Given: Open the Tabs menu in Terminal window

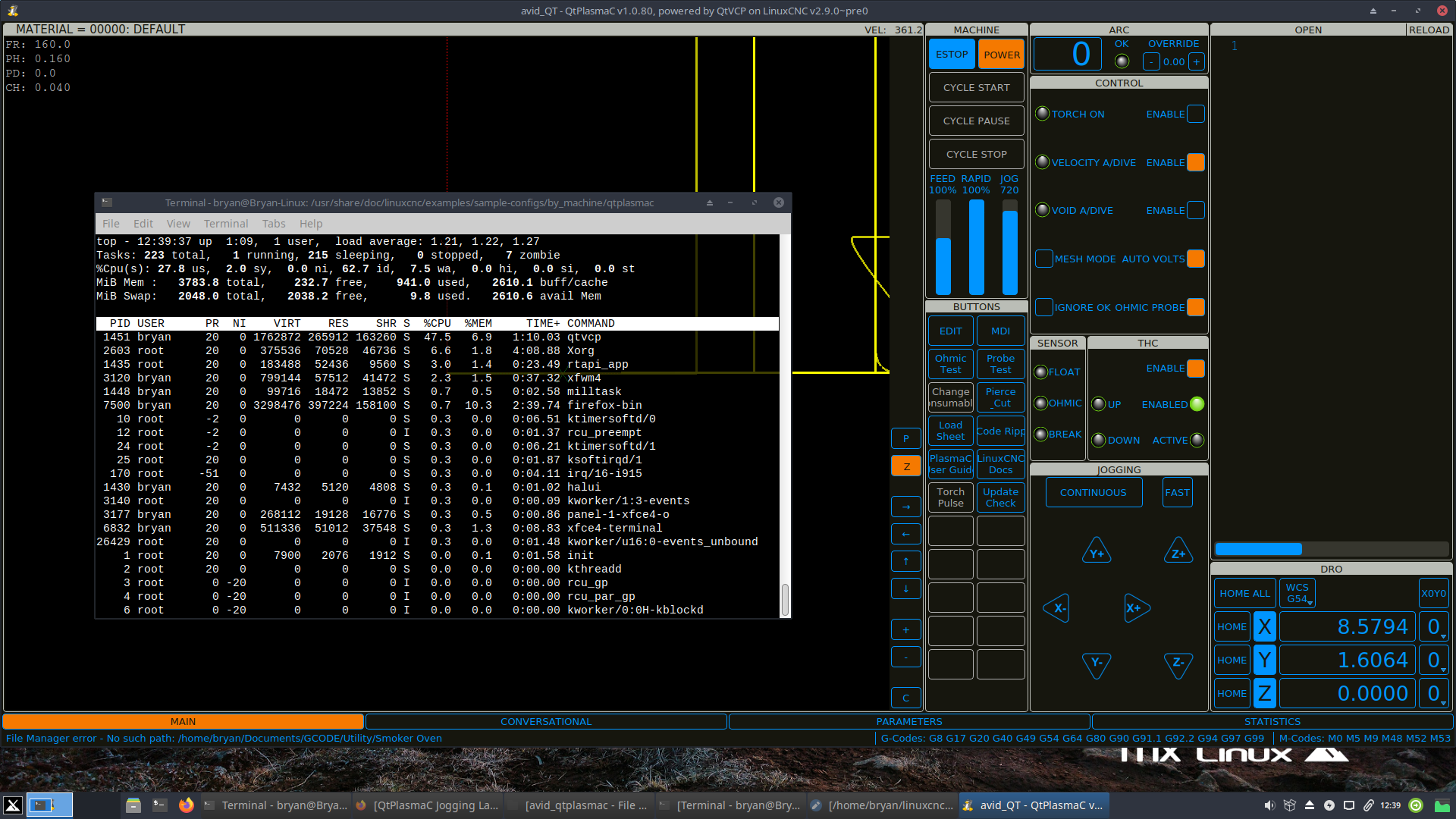Looking at the screenshot, I should pyautogui.click(x=274, y=224).
